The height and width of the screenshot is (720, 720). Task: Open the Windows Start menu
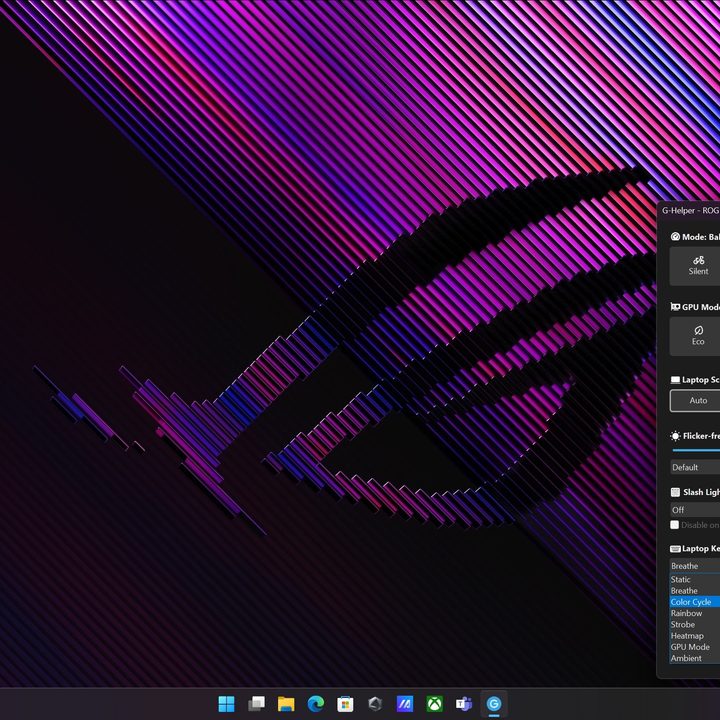(x=226, y=703)
